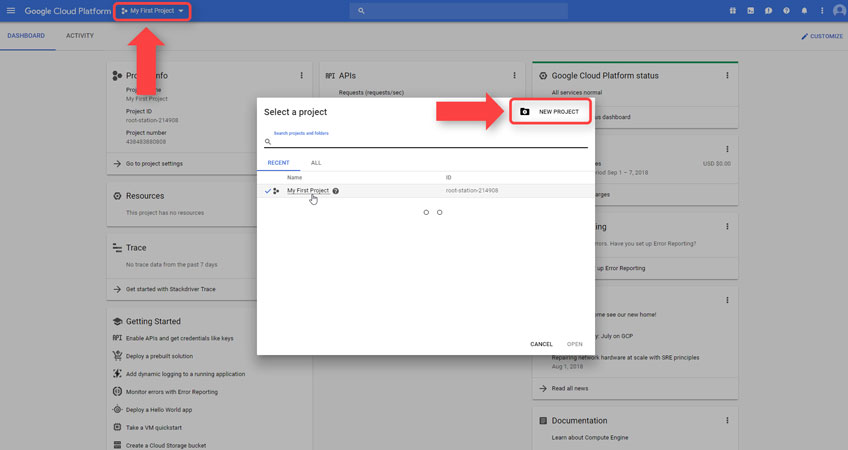Click the top search bar
Image resolution: width=848 pixels, height=450 pixels.
[459, 11]
